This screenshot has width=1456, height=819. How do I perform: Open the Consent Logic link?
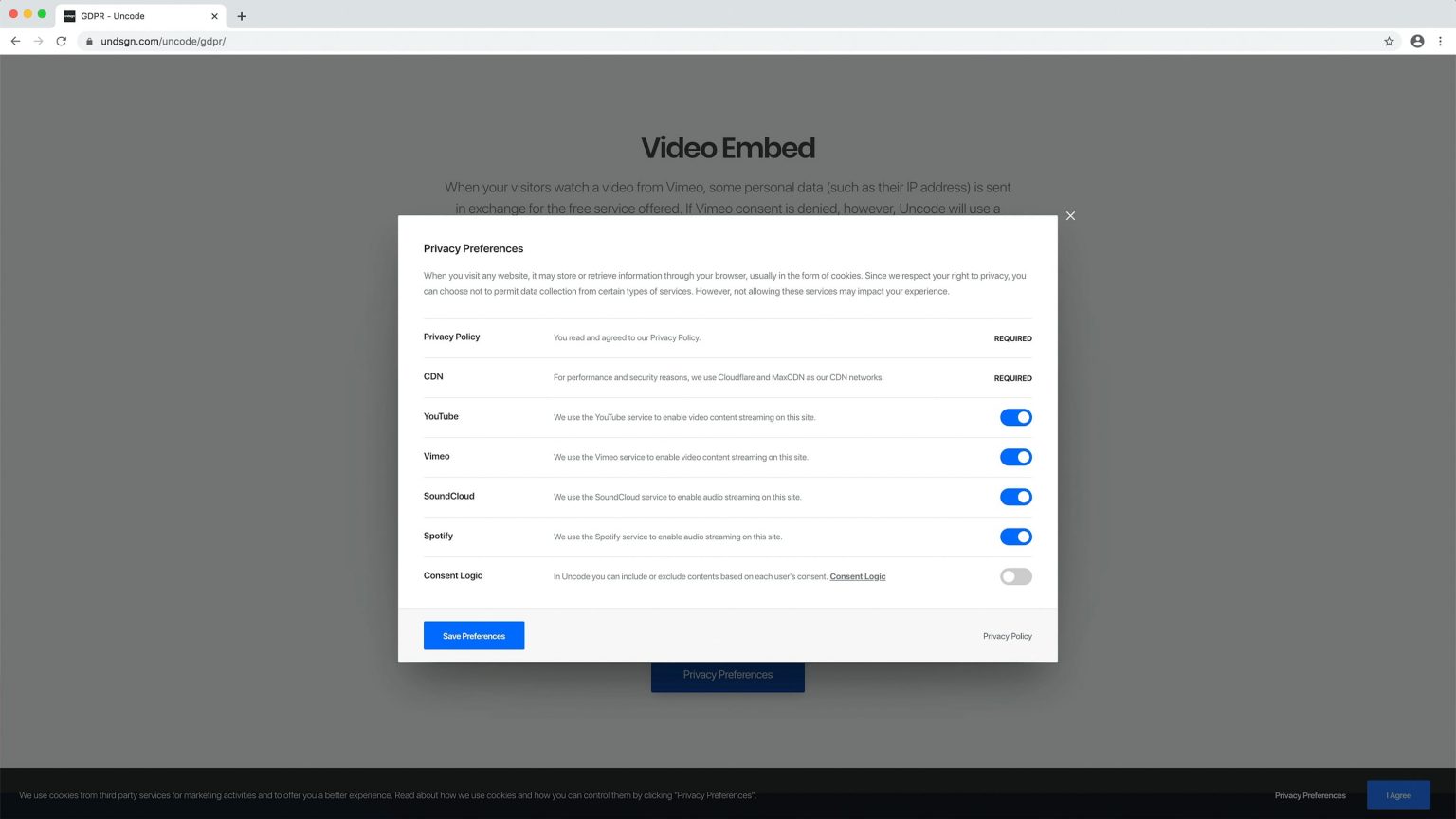point(857,576)
